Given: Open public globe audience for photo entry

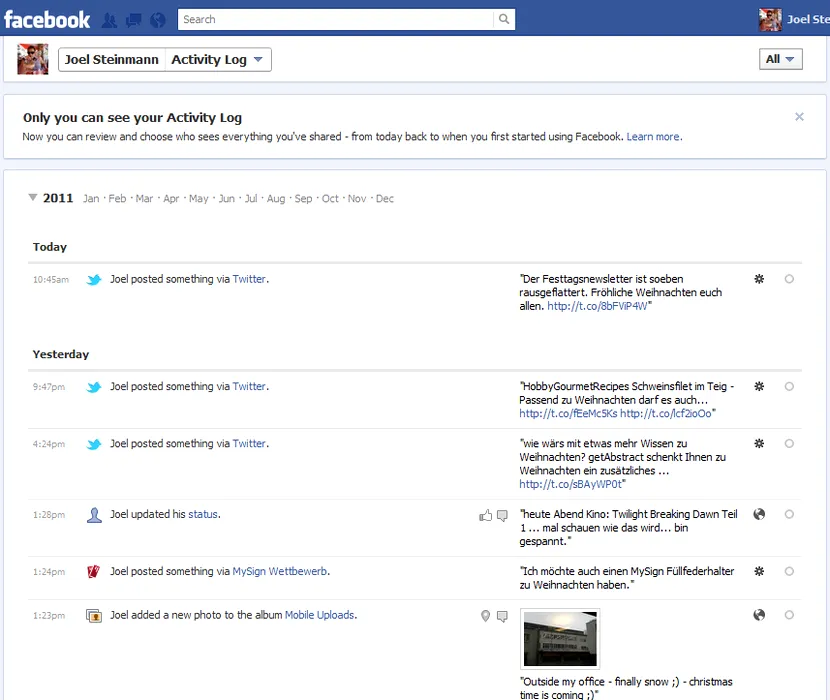Looking at the screenshot, I should 759,615.
